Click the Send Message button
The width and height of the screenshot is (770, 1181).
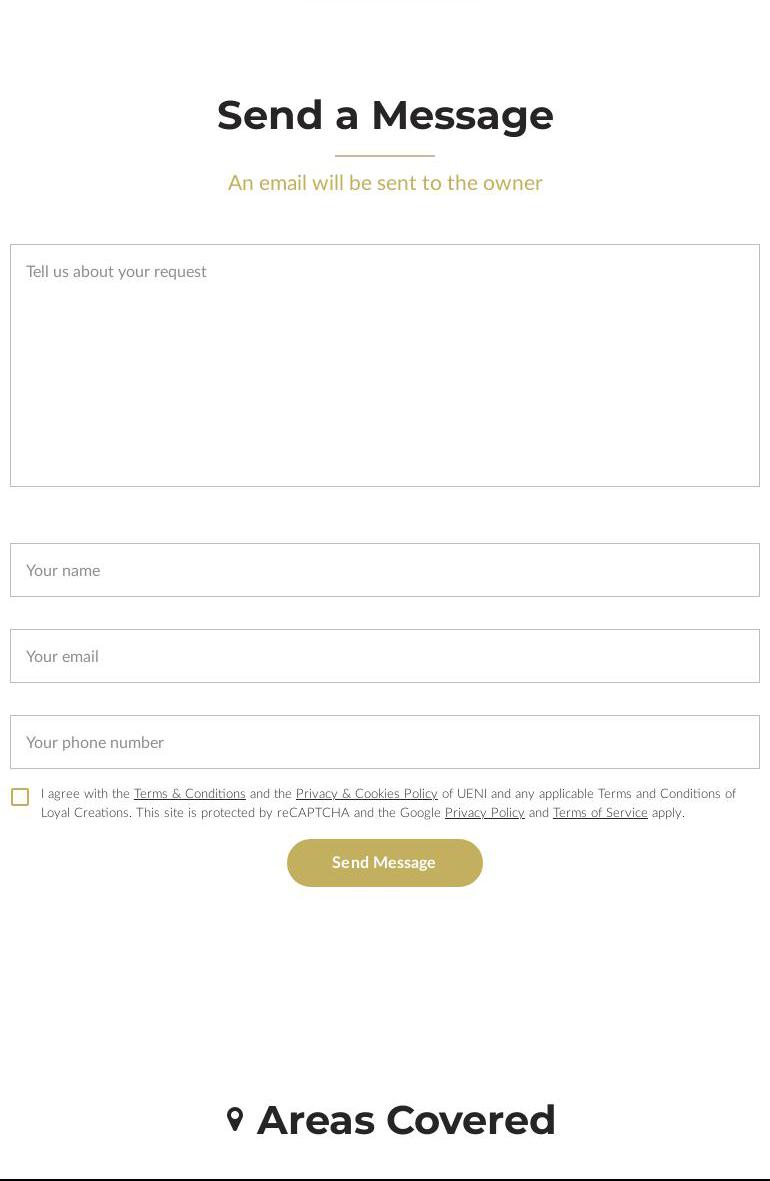pos(385,863)
